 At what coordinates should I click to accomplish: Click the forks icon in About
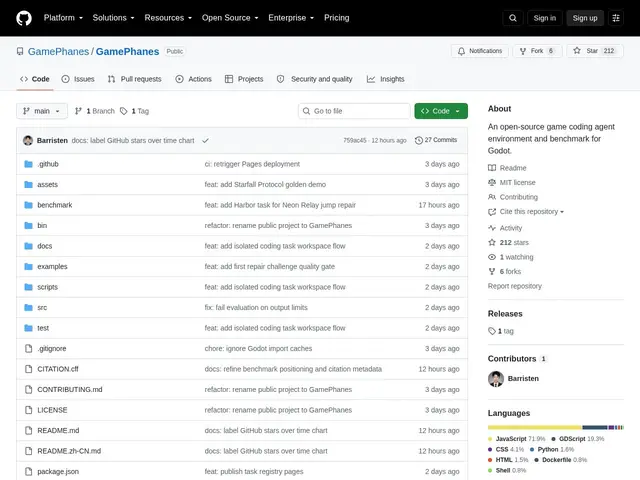coord(492,271)
